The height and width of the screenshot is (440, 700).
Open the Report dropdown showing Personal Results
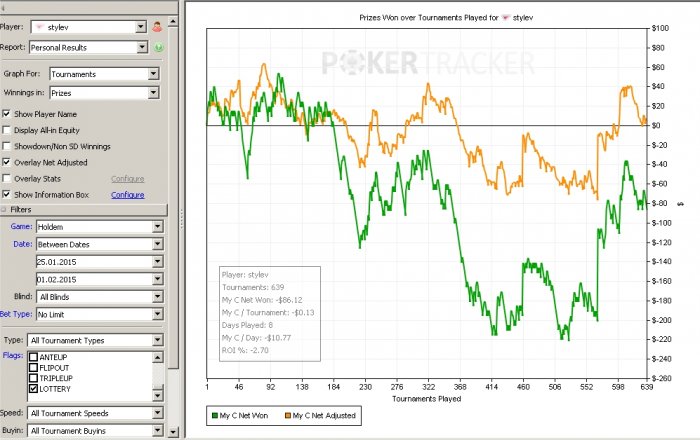coord(88,47)
